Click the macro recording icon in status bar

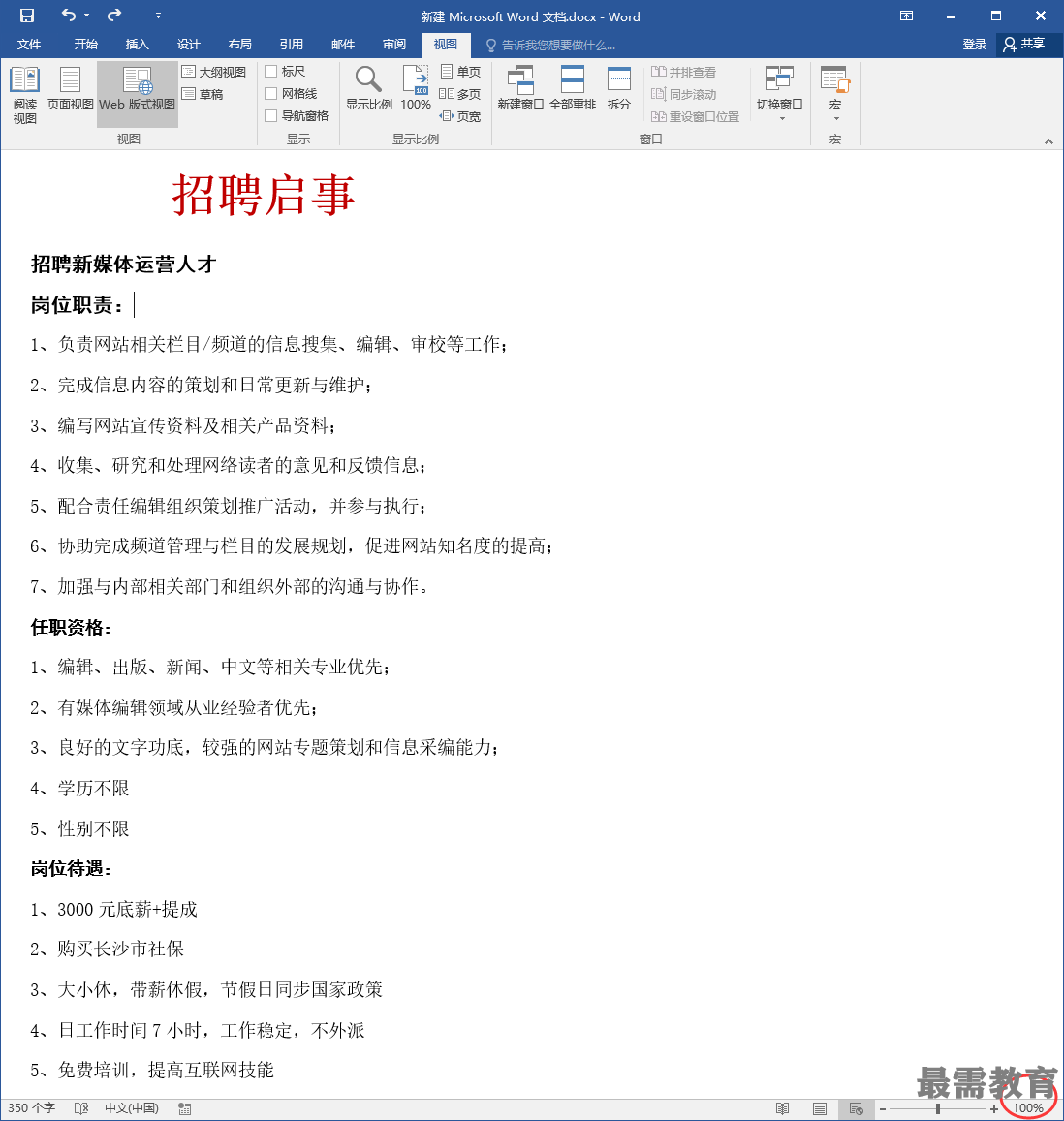click(x=184, y=1108)
